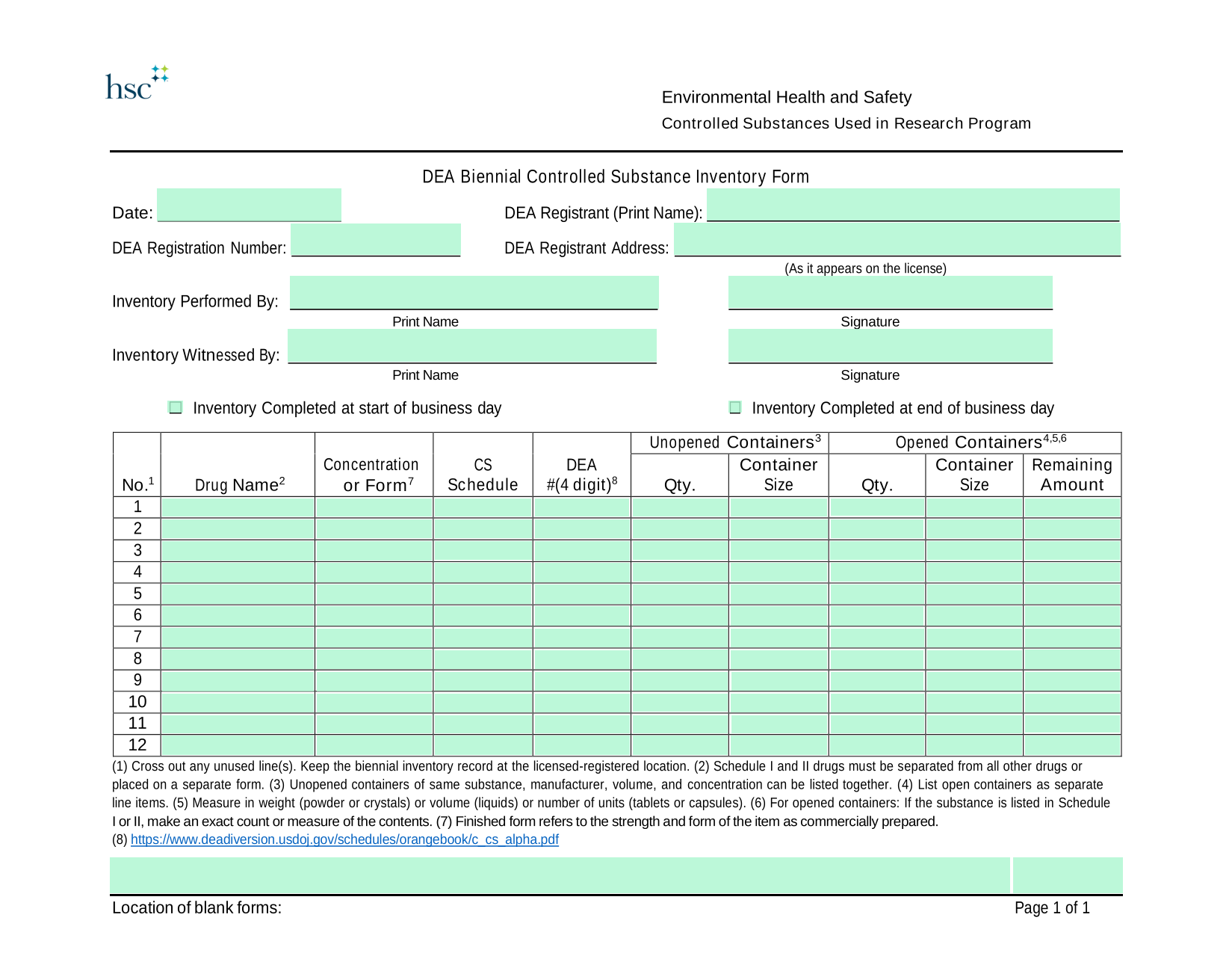Viewport: 1232px width, 953px height.
Task: Click the wide footer field above Location of blank forms
Action: (560, 875)
